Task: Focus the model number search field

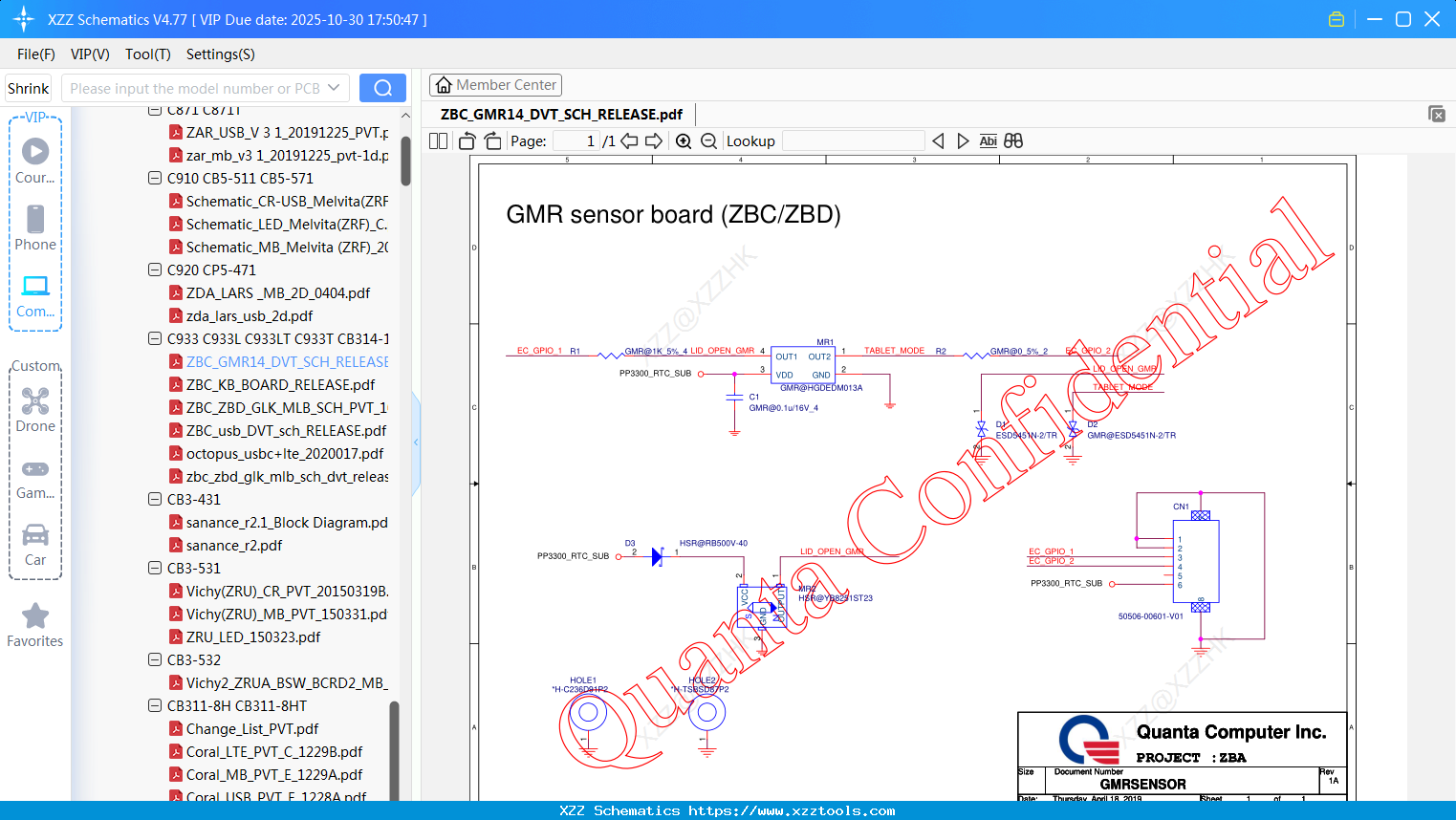Action: (x=195, y=88)
